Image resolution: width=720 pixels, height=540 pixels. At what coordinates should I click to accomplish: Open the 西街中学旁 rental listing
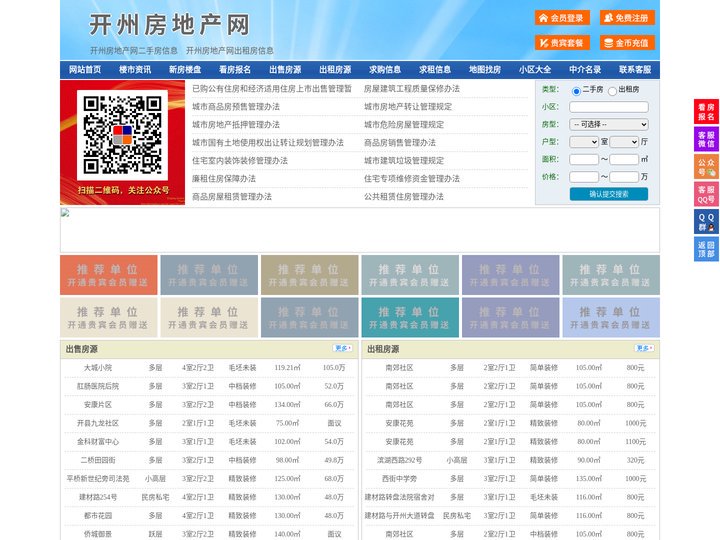tap(399, 478)
